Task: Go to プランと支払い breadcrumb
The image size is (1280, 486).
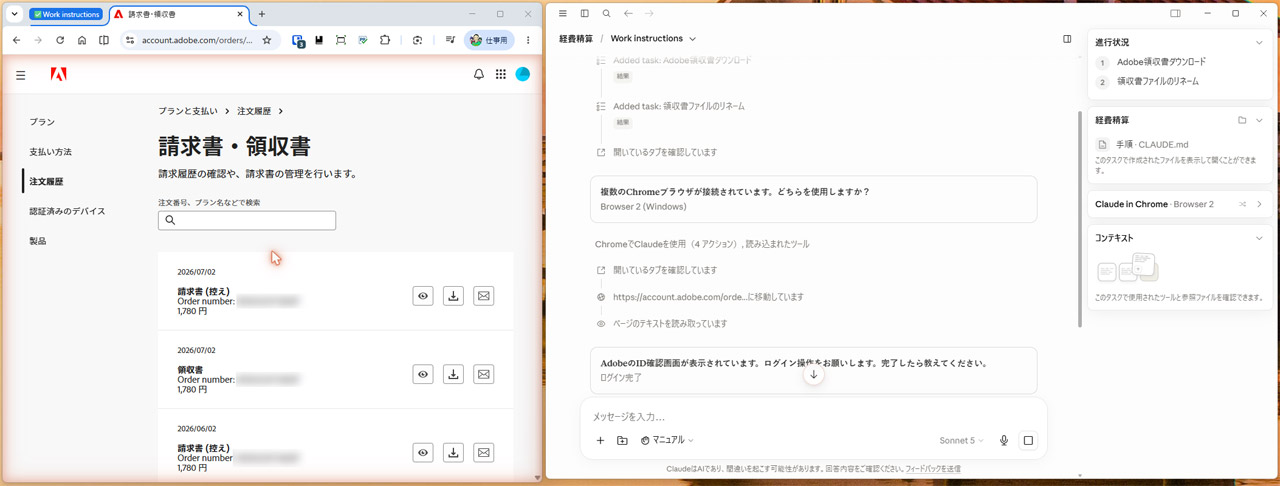Action: click(x=188, y=111)
